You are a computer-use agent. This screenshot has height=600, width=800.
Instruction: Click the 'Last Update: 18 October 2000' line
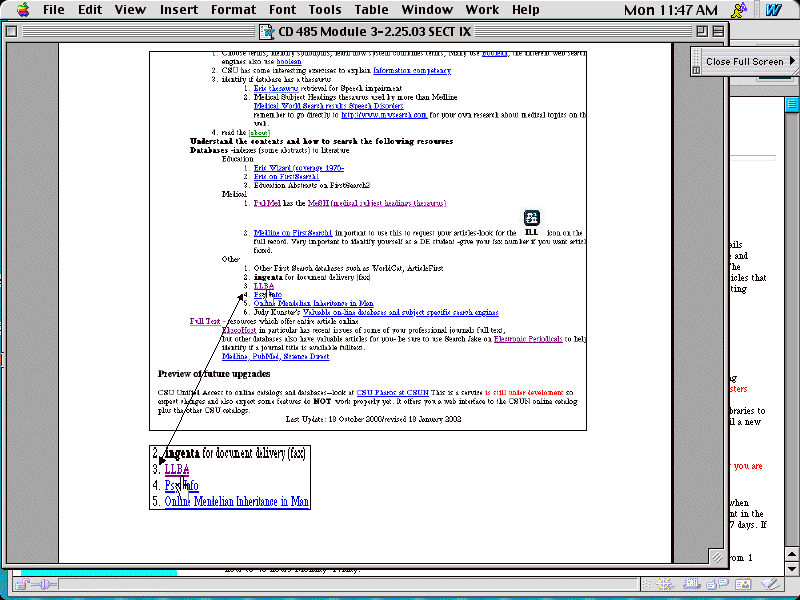coord(373,419)
